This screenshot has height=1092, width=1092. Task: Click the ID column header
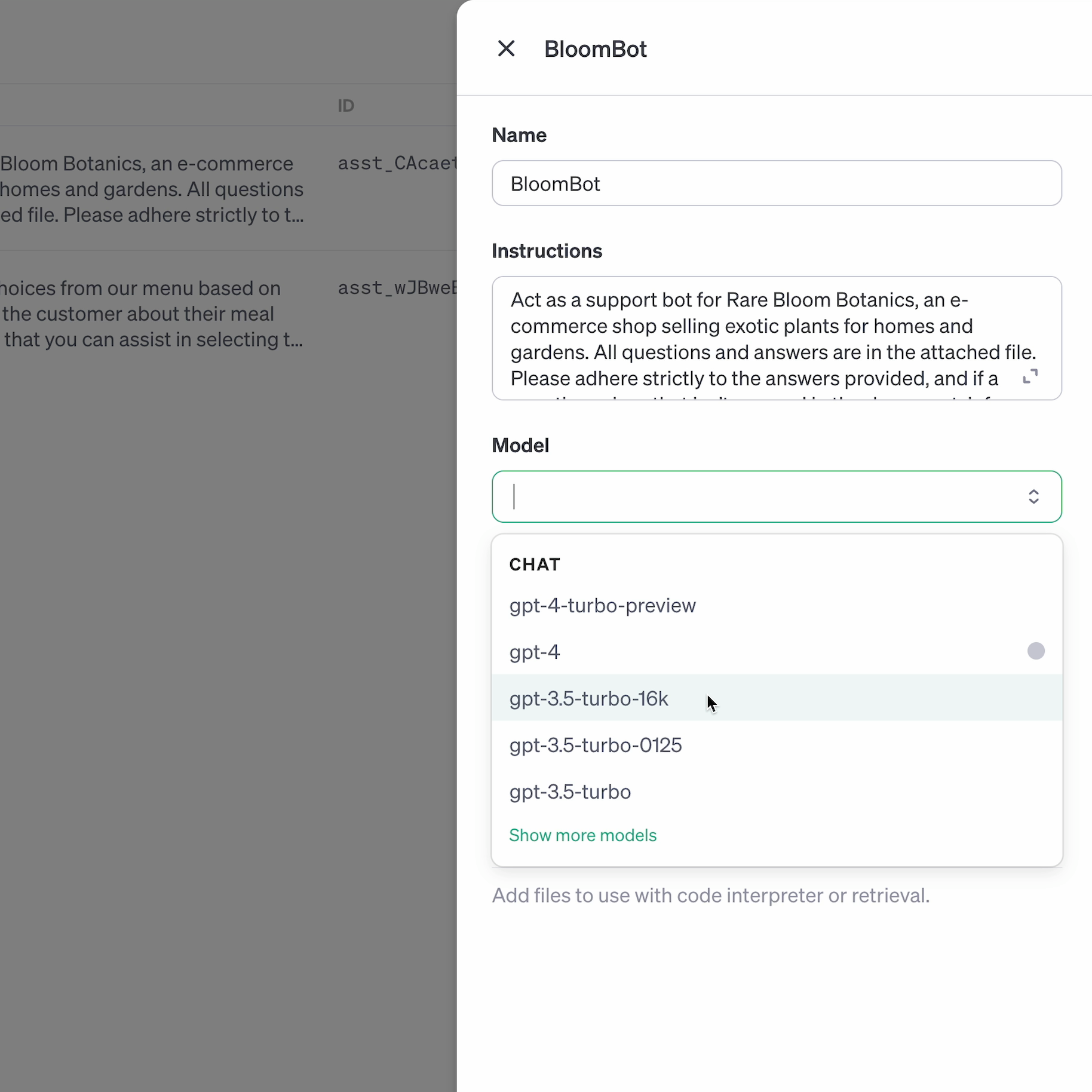(346, 106)
